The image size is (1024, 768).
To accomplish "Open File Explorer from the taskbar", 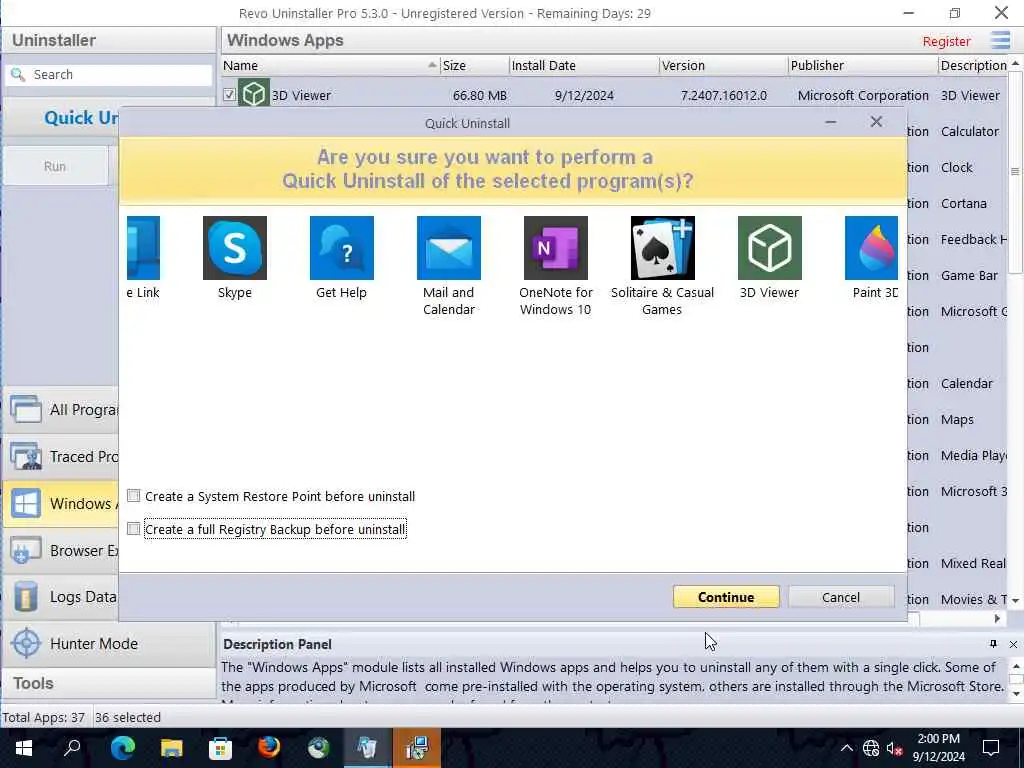I will [x=171, y=748].
